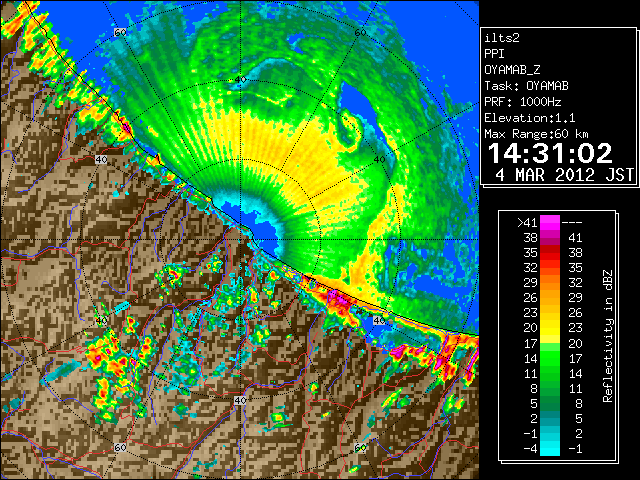Select the 'PPI' scan type text

coord(494,54)
